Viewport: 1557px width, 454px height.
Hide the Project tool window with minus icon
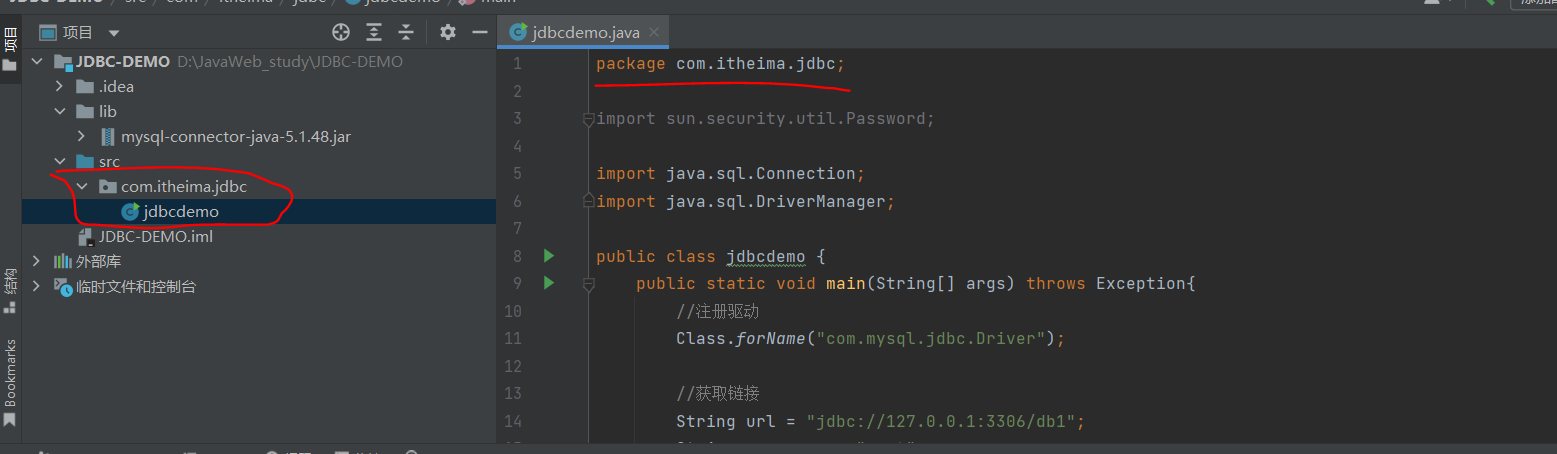tap(480, 33)
